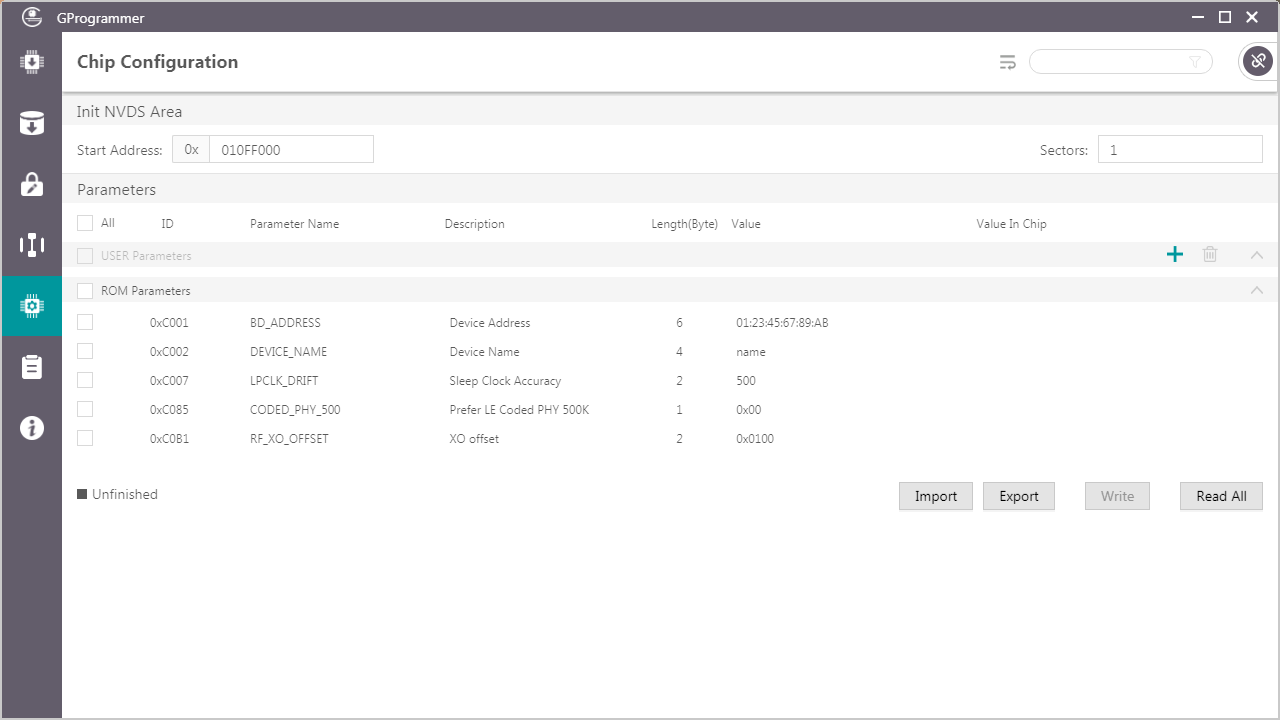Select the ROM Parameters group checkbox
The width and height of the screenshot is (1280, 720).
pyautogui.click(x=85, y=291)
